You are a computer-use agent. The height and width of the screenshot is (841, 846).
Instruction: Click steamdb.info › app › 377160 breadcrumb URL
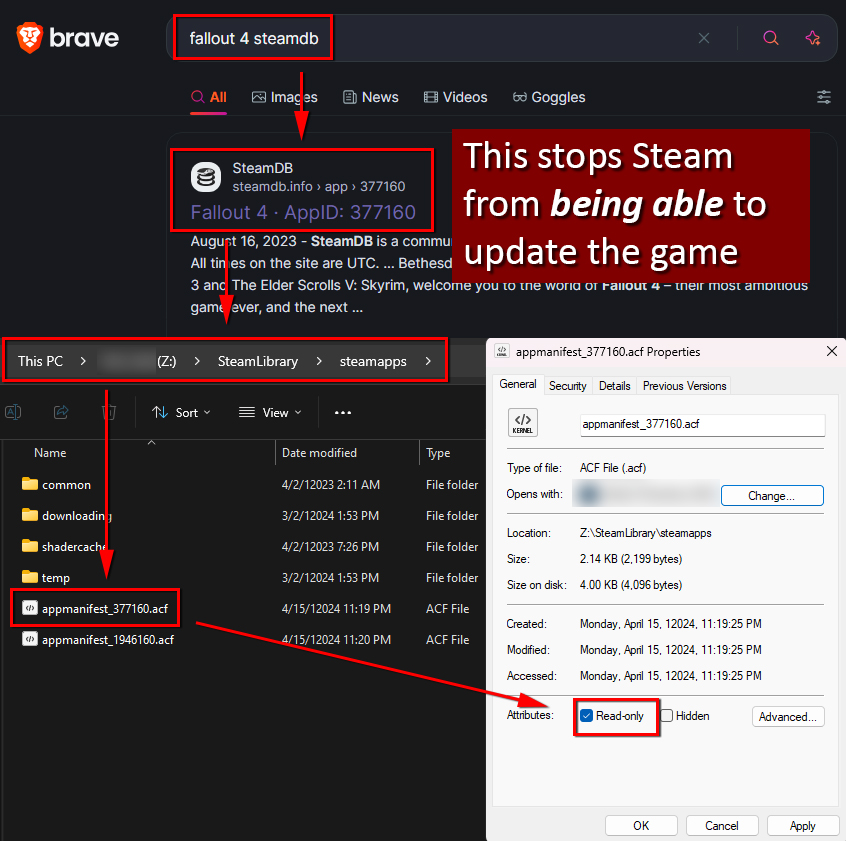[318, 186]
